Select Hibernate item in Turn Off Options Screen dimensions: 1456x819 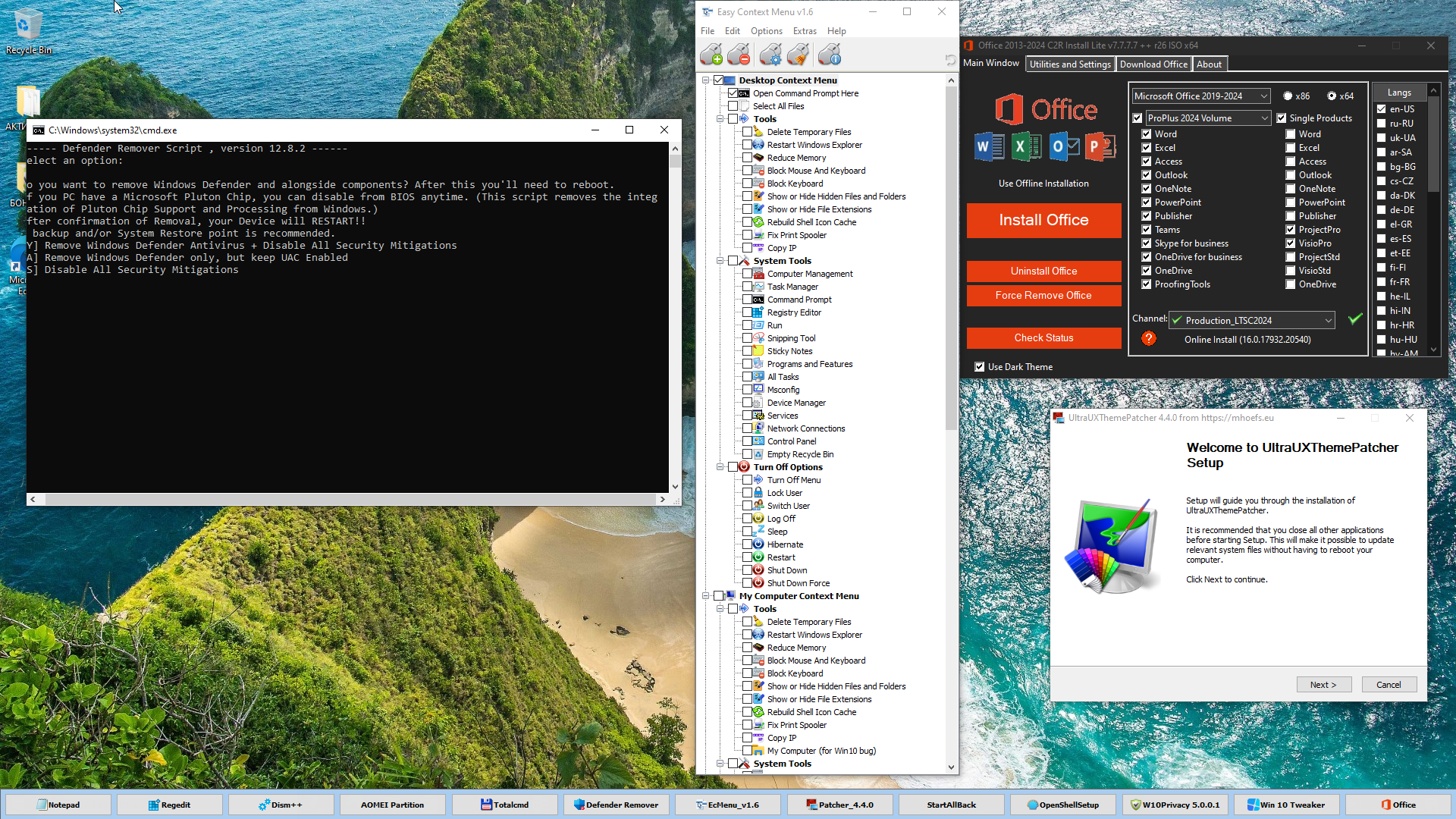coord(785,544)
